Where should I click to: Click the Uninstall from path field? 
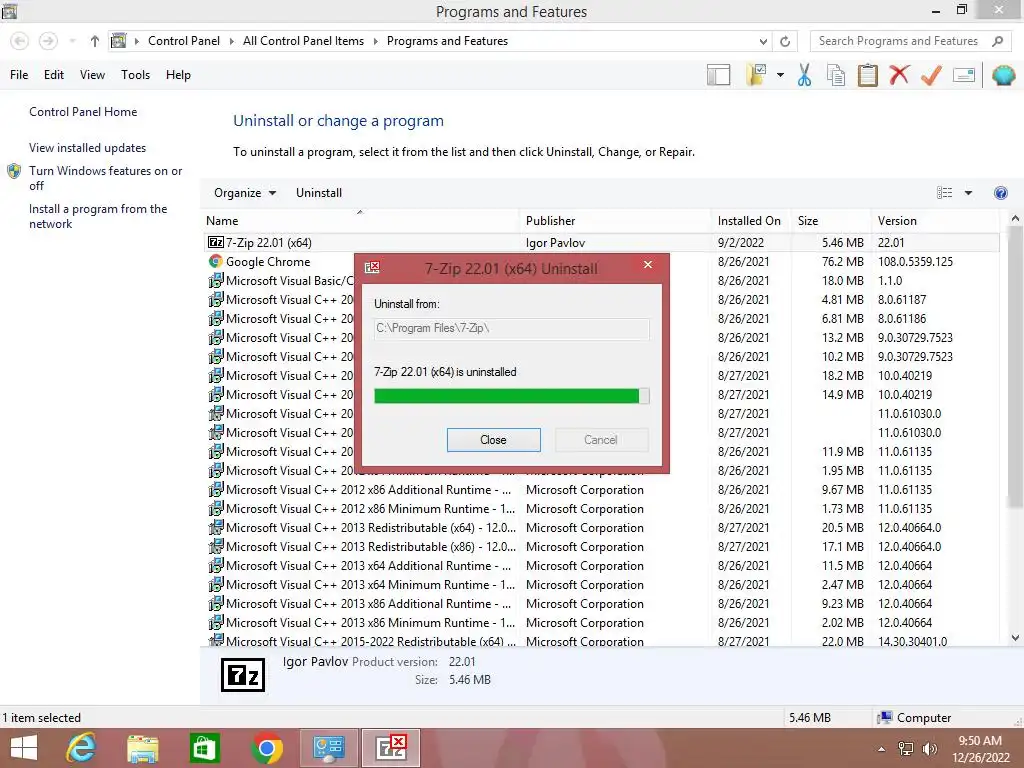coord(511,328)
